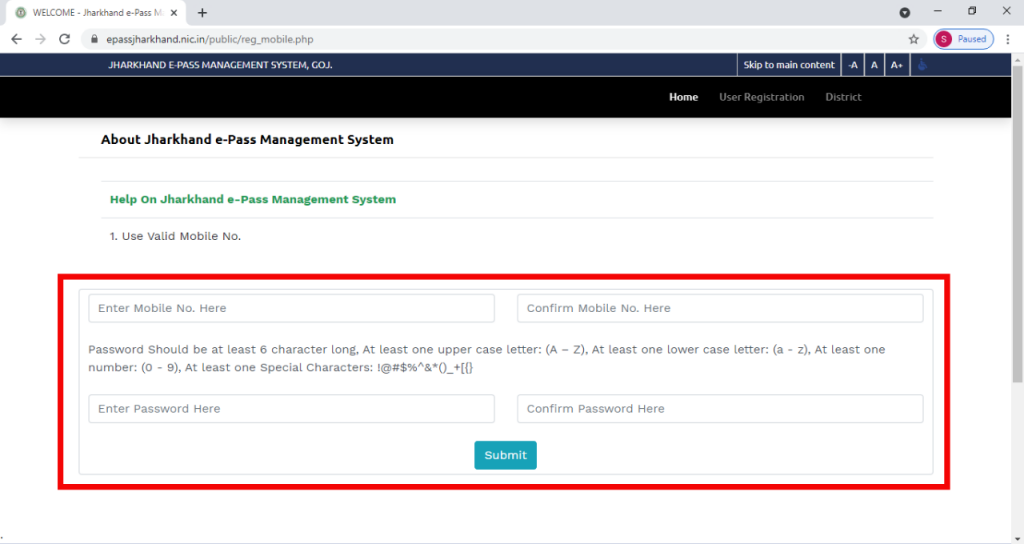Click the browser forward arrow
This screenshot has height=544, width=1024.
click(x=40, y=39)
